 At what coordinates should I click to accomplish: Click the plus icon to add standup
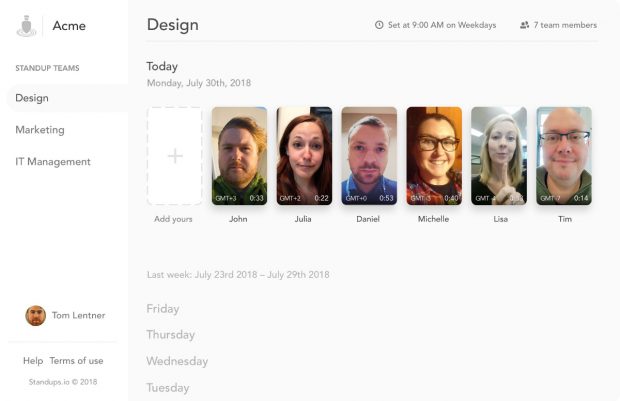click(175, 156)
